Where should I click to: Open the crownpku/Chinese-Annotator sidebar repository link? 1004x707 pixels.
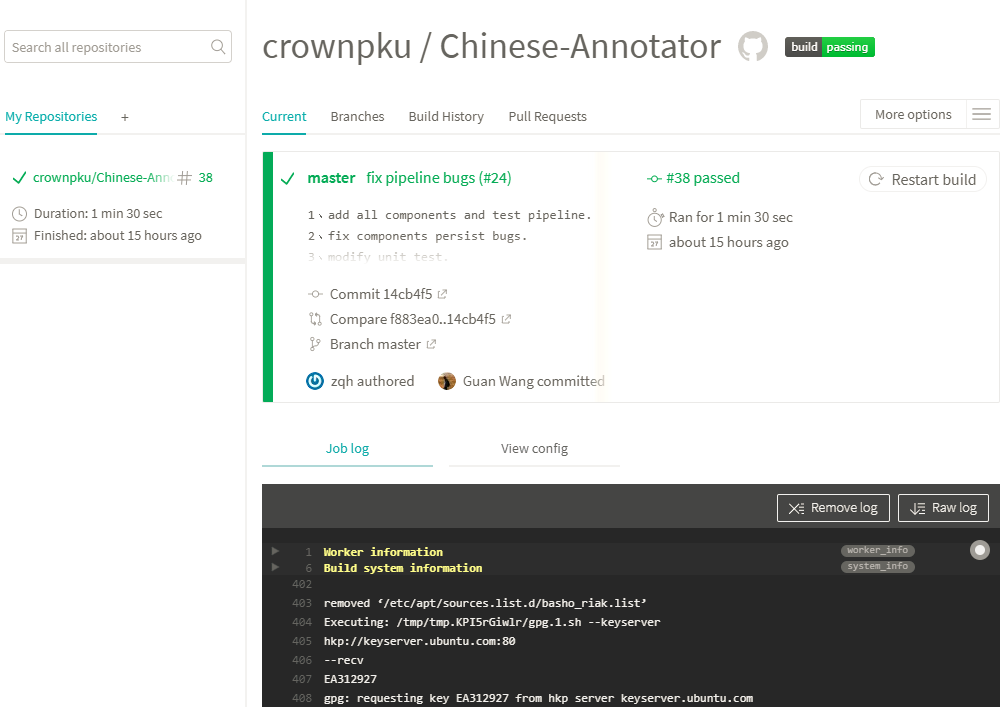[x=102, y=177]
